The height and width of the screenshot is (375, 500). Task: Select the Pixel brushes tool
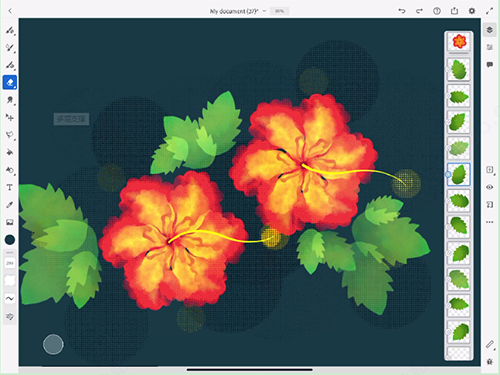(10, 30)
